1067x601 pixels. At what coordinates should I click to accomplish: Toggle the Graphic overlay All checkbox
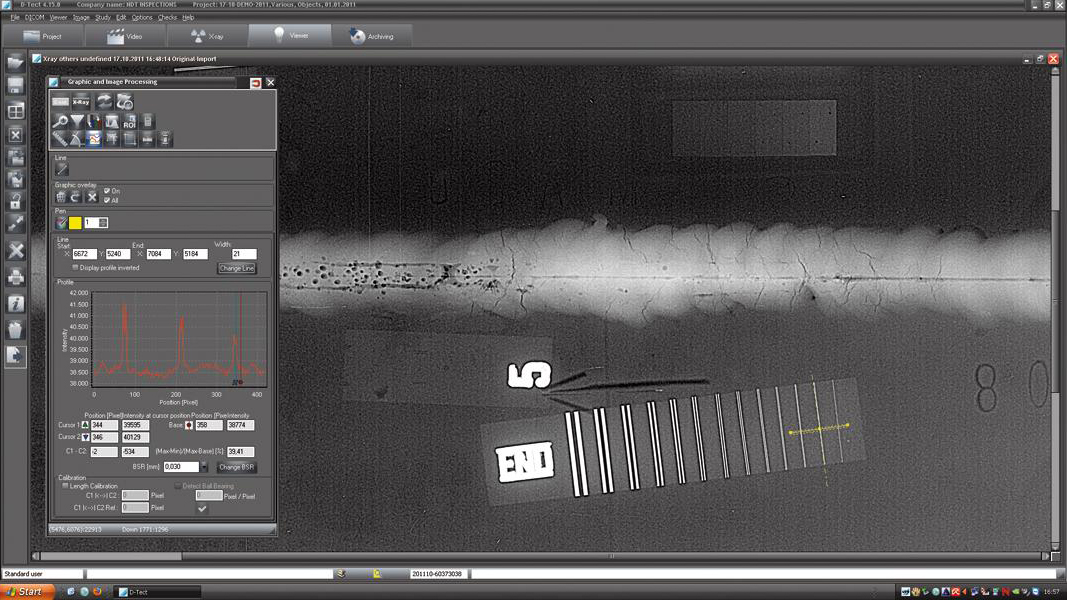click(x=107, y=200)
